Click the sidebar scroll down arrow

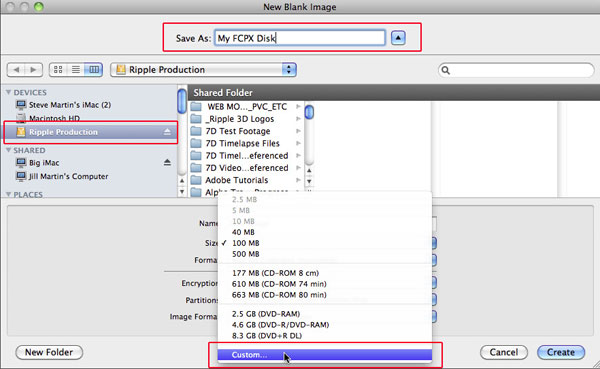(x=182, y=191)
